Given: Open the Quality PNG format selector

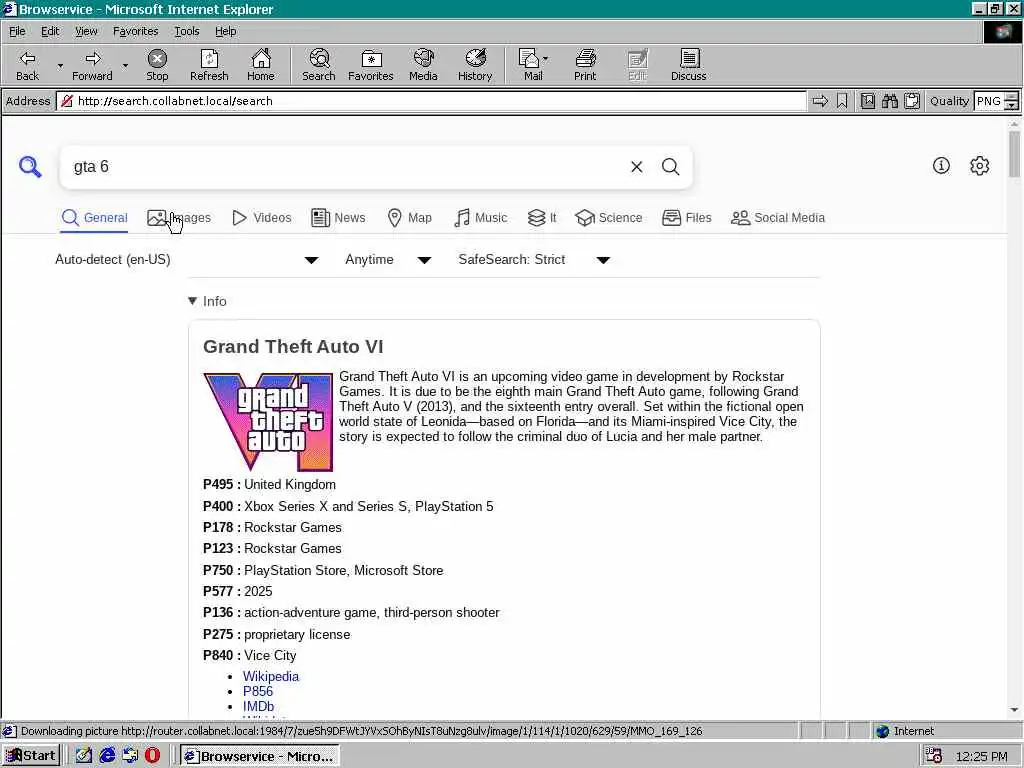Looking at the screenshot, I should click(x=997, y=101).
